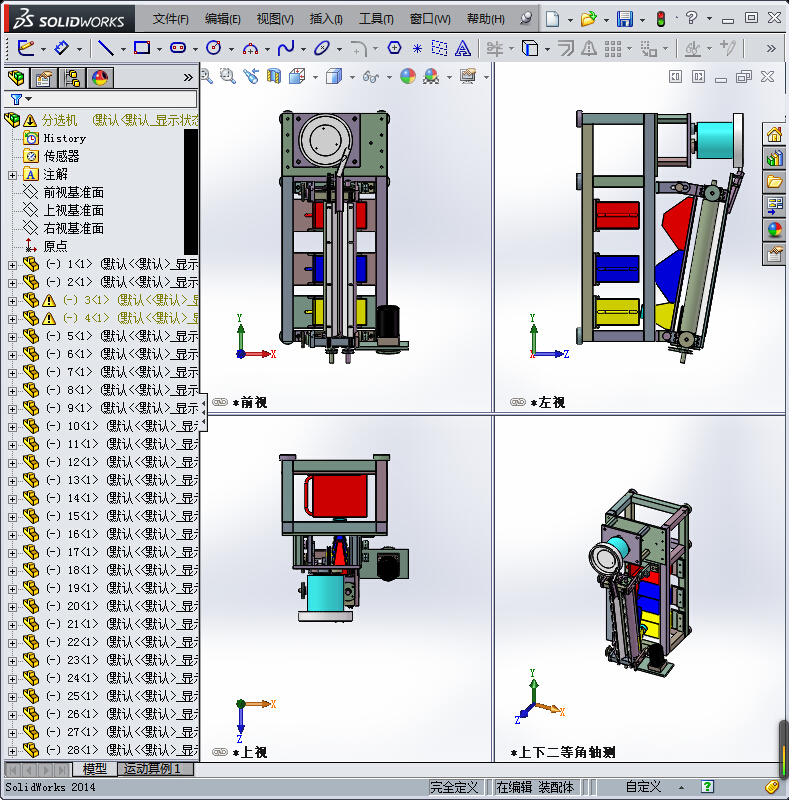
Task: Expand the hidden manager tabs chevron
Action: [x=188, y=78]
